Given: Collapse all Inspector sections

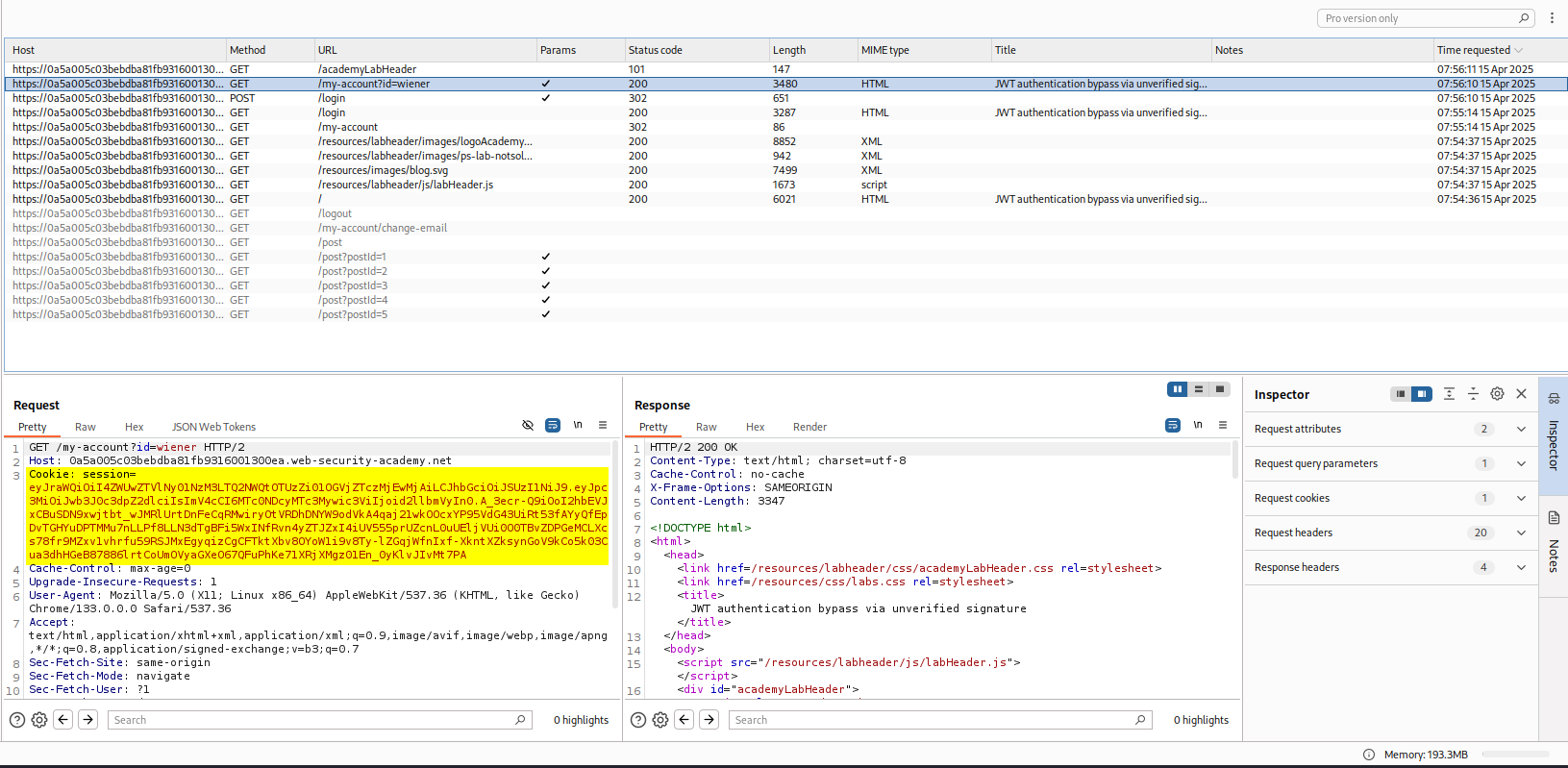Looking at the screenshot, I should [x=1473, y=394].
